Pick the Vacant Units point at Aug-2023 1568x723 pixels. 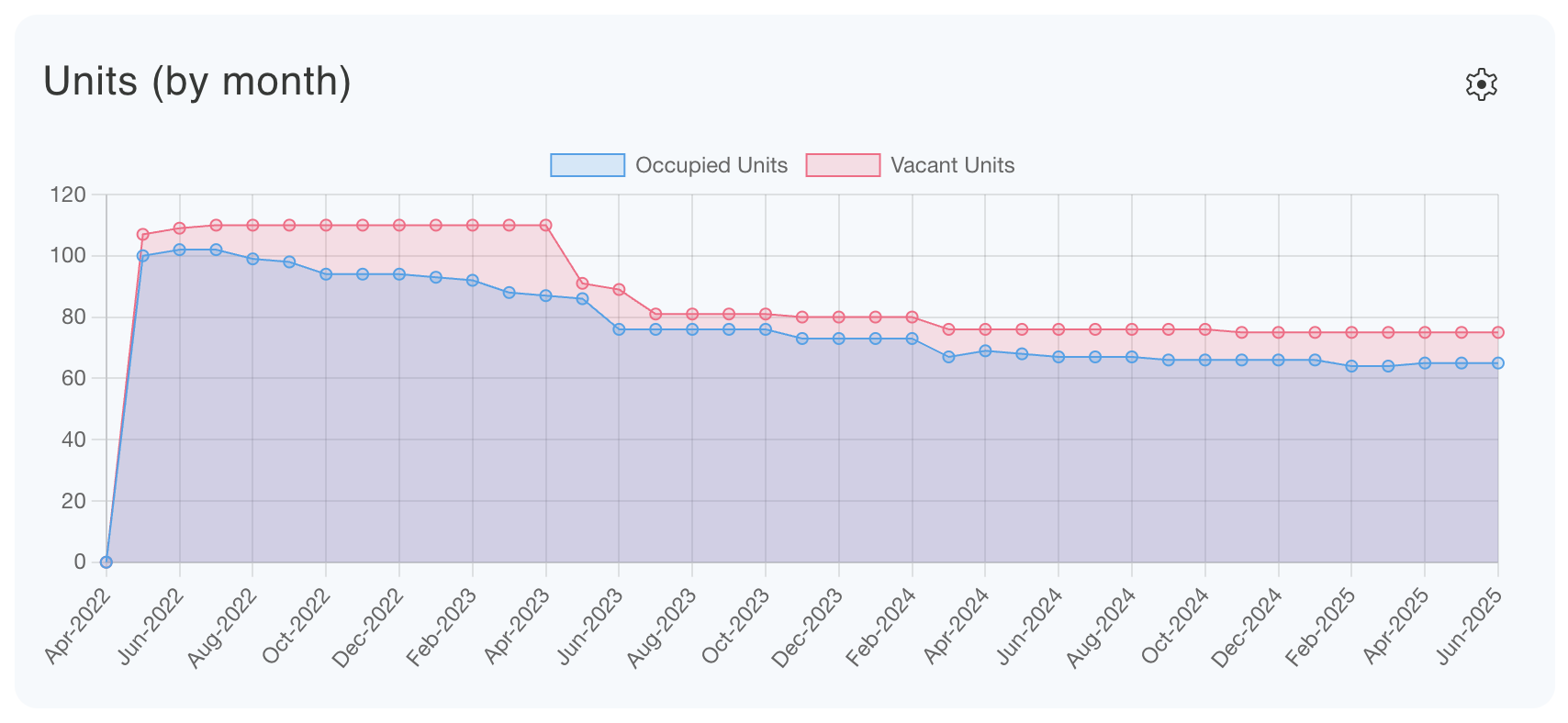(692, 314)
